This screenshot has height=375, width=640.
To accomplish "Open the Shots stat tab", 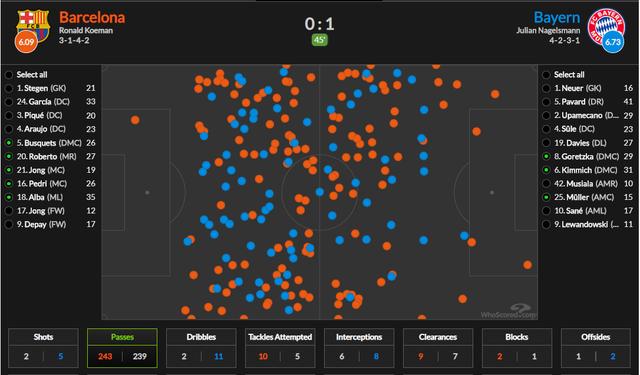I will (43, 348).
